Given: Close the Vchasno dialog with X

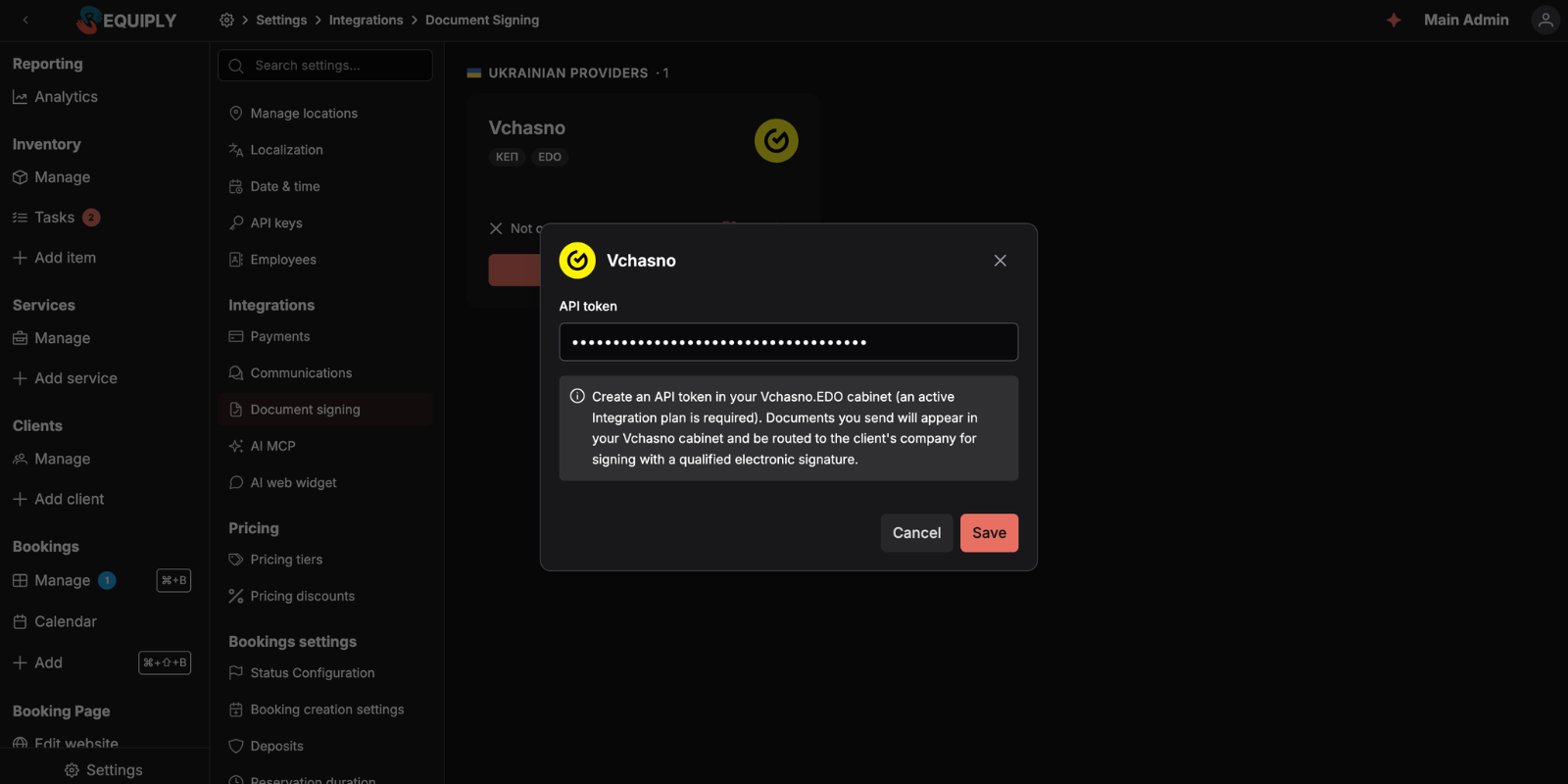Looking at the screenshot, I should click(x=1000, y=261).
